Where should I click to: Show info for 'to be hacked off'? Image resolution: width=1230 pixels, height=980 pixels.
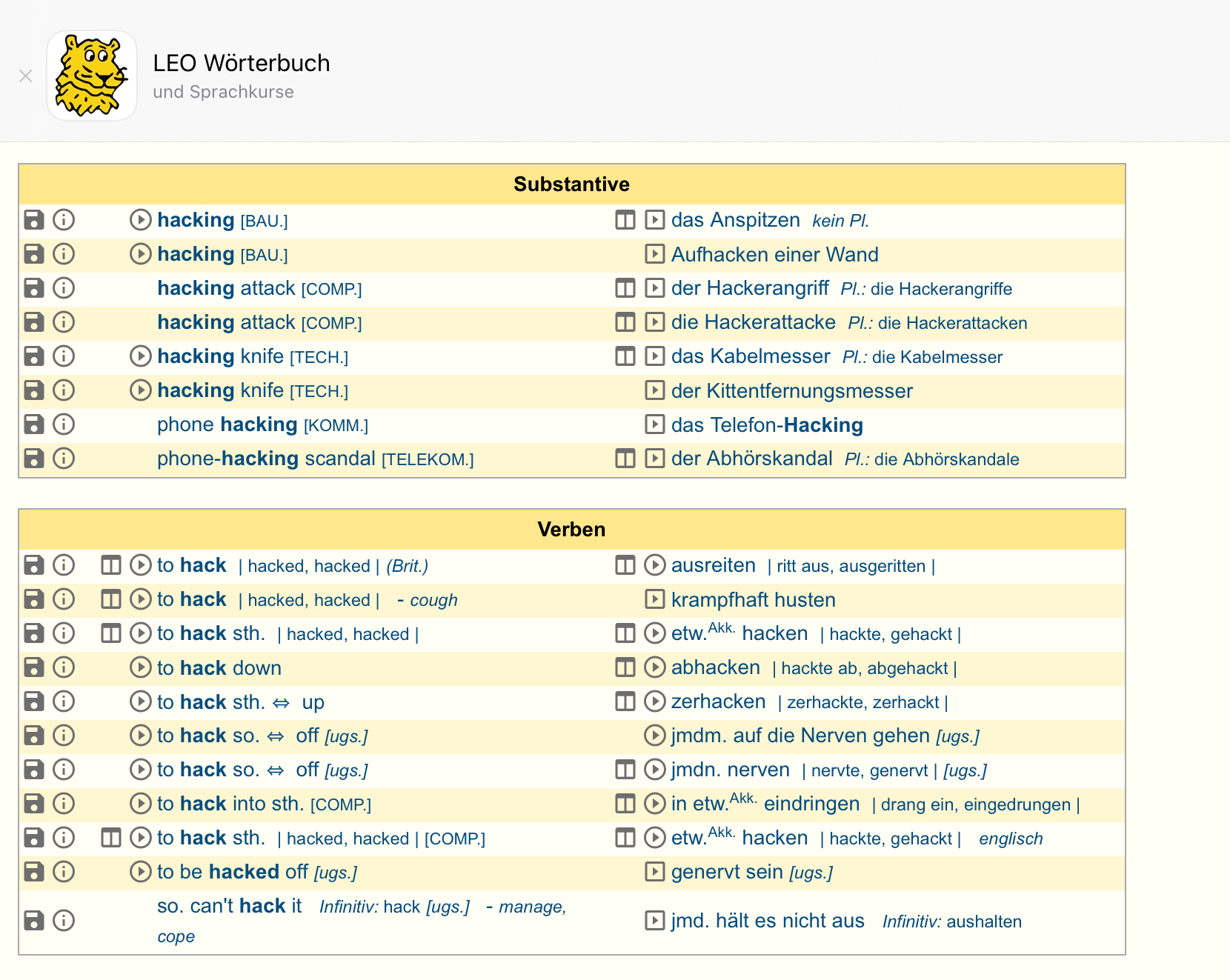click(x=64, y=872)
